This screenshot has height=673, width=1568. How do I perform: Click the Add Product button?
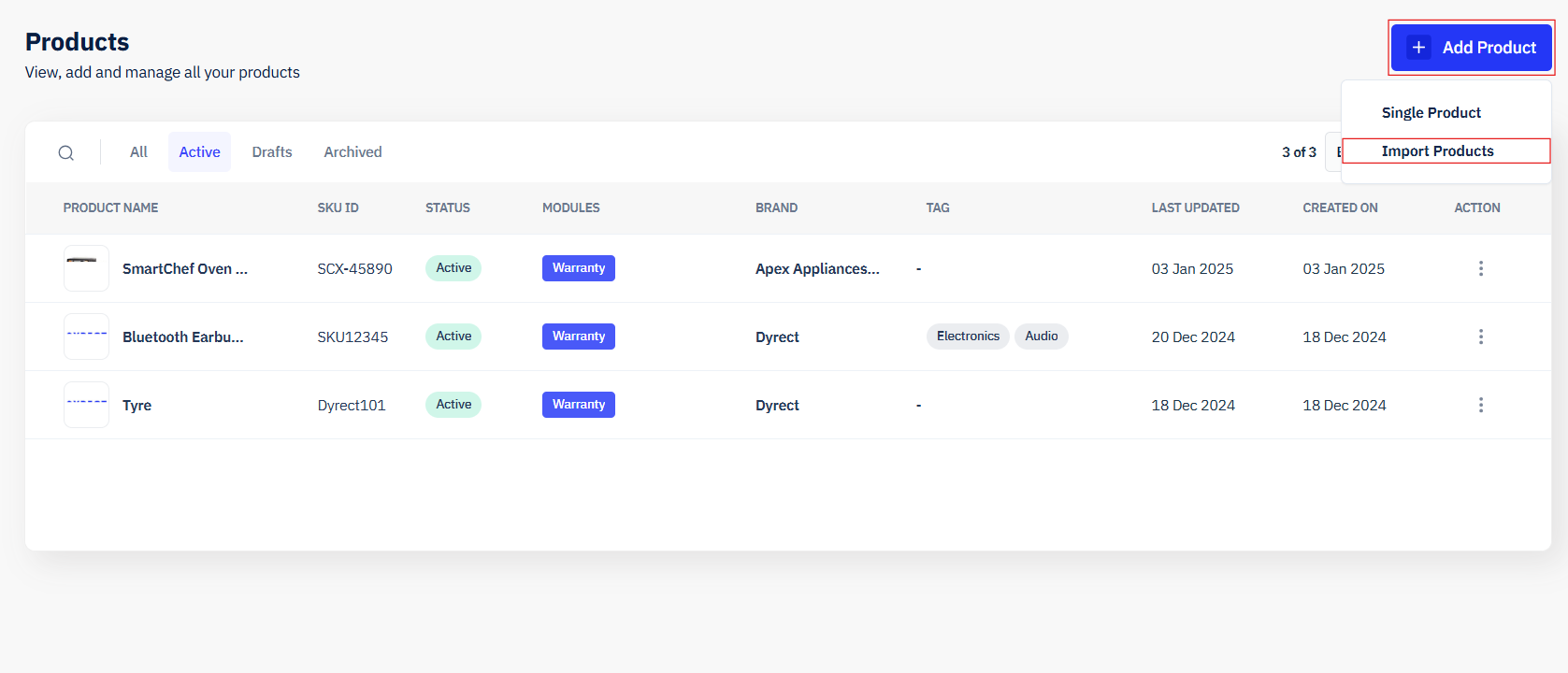[x=1472, y=48]
